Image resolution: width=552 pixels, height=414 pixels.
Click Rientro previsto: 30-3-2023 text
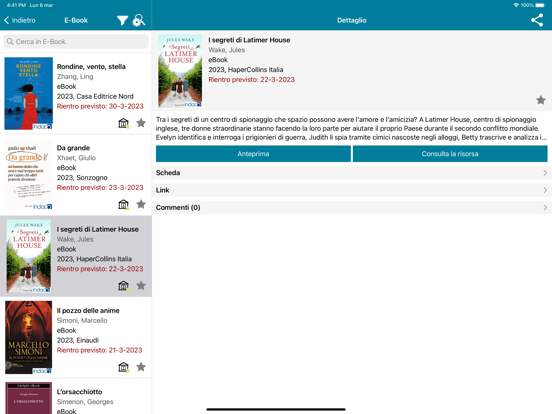click(100, 106)
